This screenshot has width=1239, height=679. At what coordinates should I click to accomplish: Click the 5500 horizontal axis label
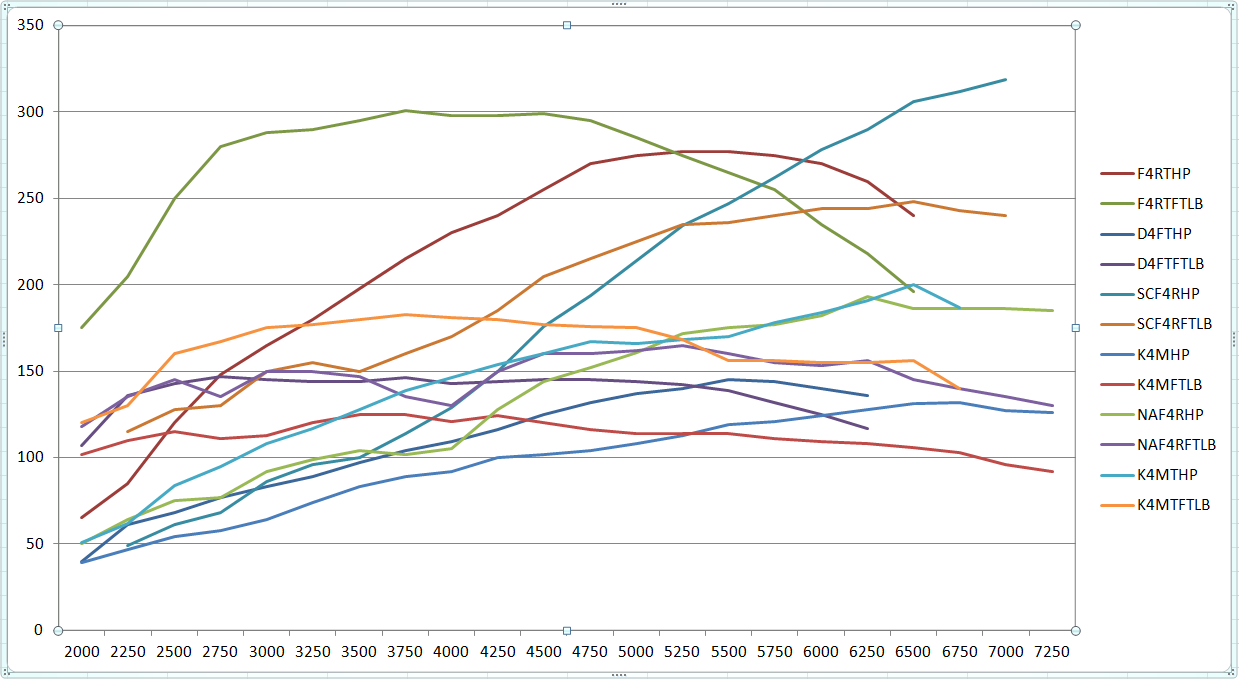pyautogui.click(x=729, y=651)
